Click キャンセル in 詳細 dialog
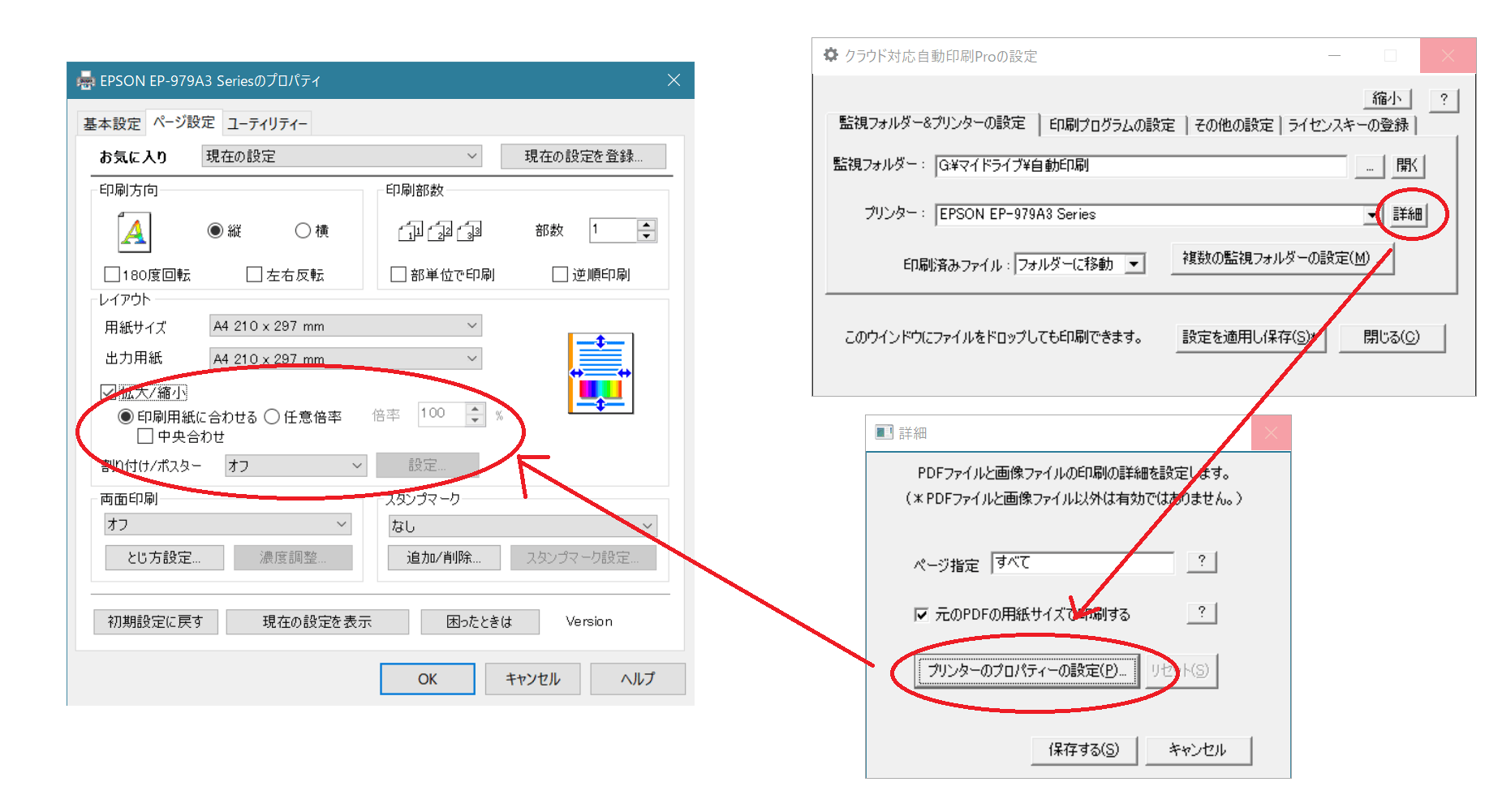 coord(1198,750)
